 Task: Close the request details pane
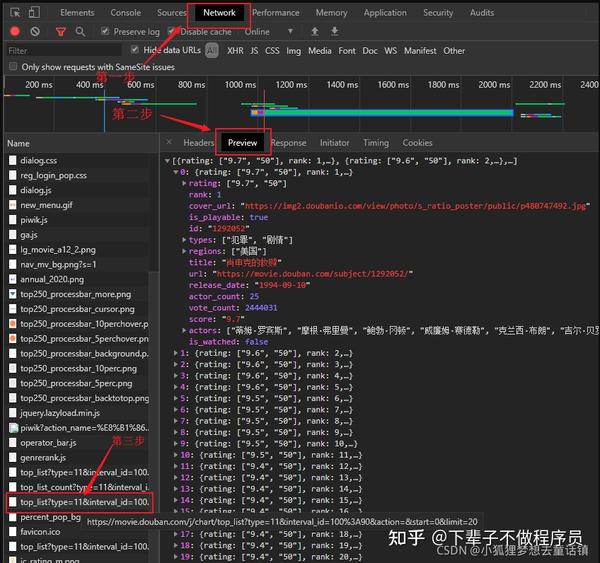pos(169,142)
